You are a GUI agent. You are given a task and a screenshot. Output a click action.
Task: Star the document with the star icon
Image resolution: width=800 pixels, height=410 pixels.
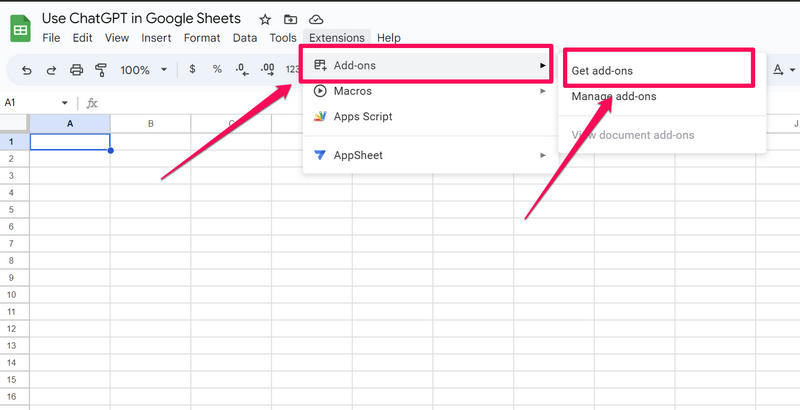pyautogui.click(x=265, y=19)
